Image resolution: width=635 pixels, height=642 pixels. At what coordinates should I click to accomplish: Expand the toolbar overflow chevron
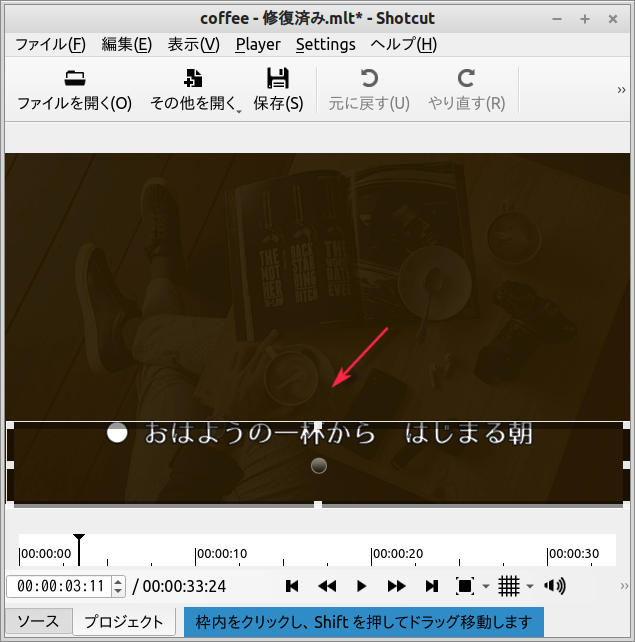tap(621, 90)
